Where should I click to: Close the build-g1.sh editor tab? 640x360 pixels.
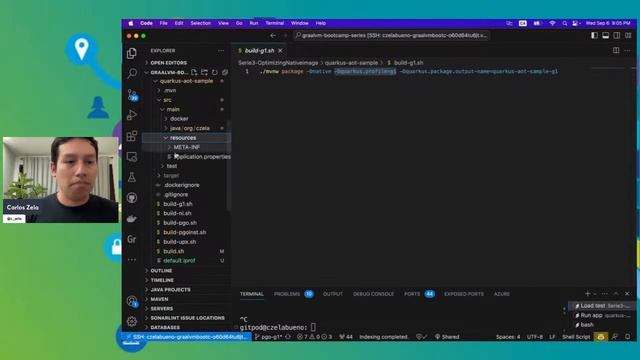(x=280, y=51)
